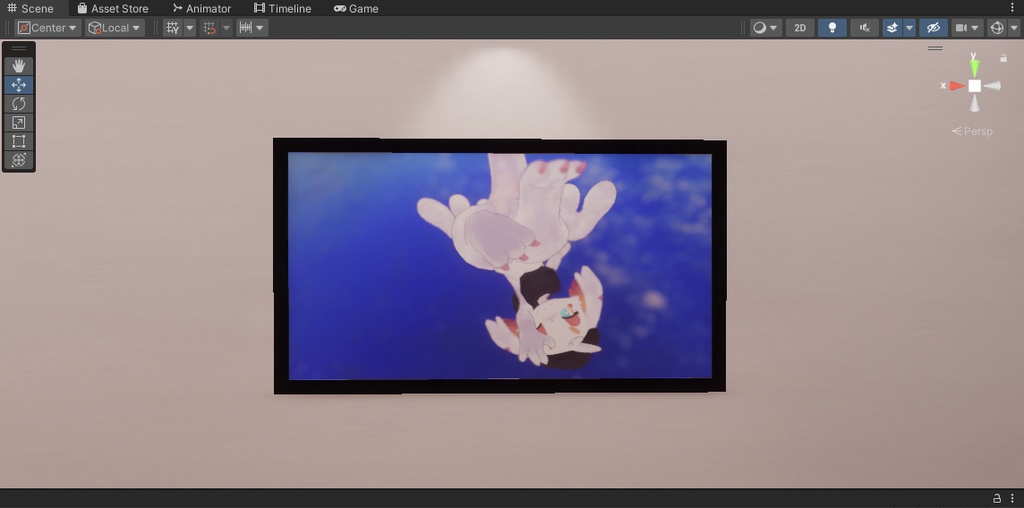This screenshot has height=508, width=1024.
Task: Click the gray right-side gizmo cone
Action: pos(992,86)
